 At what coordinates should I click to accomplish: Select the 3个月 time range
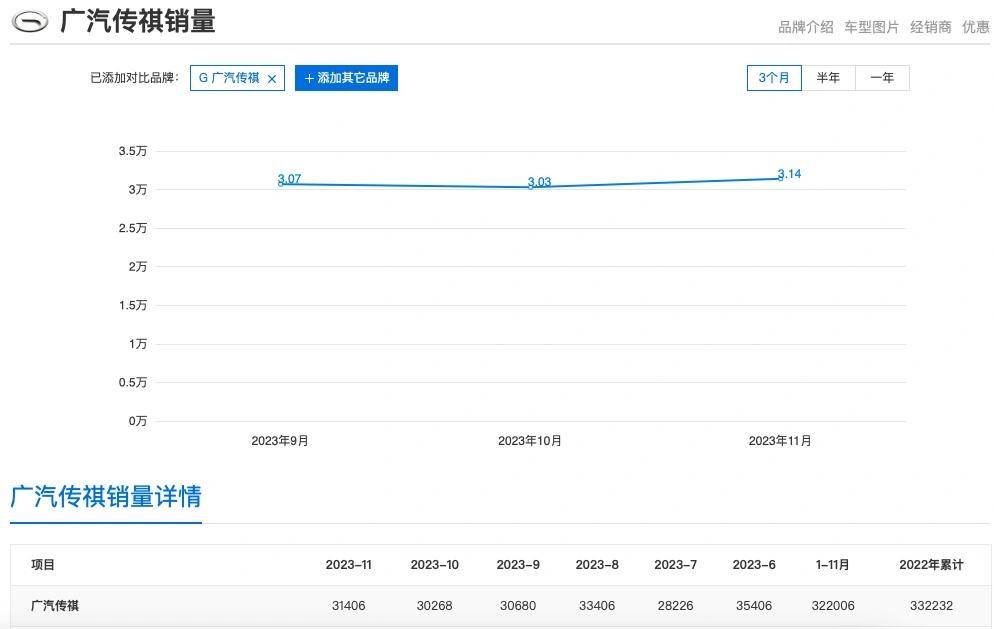click(774, 78)
